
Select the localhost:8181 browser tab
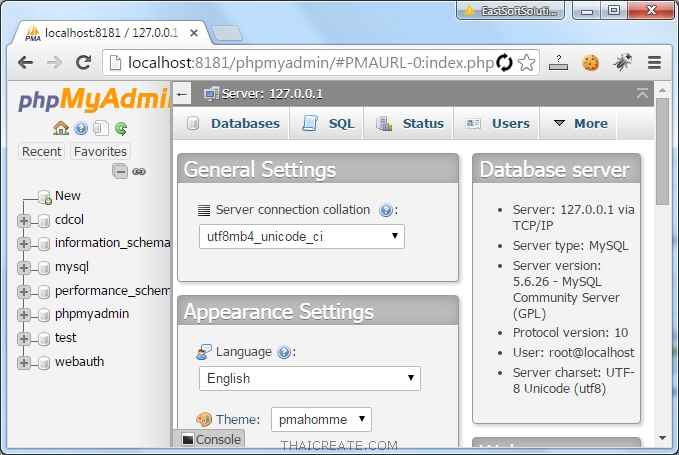point(110,33)
